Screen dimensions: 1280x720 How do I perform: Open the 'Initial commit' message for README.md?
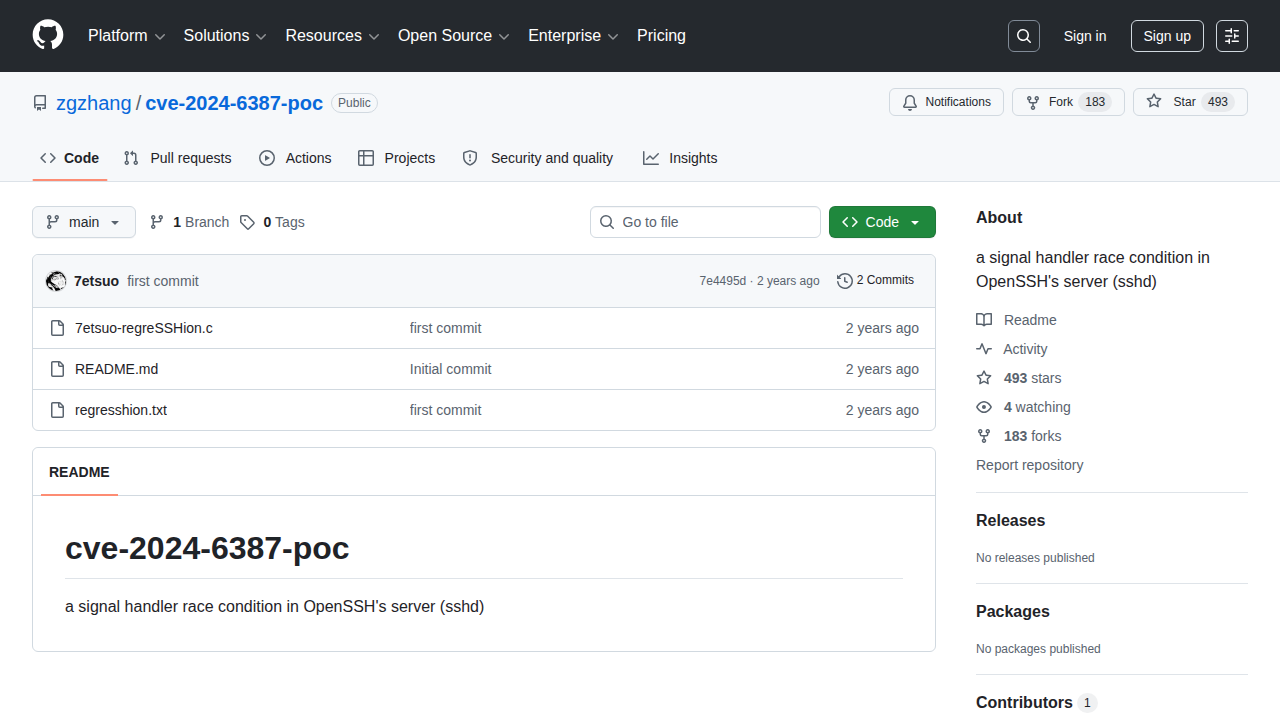coord(451,369)
